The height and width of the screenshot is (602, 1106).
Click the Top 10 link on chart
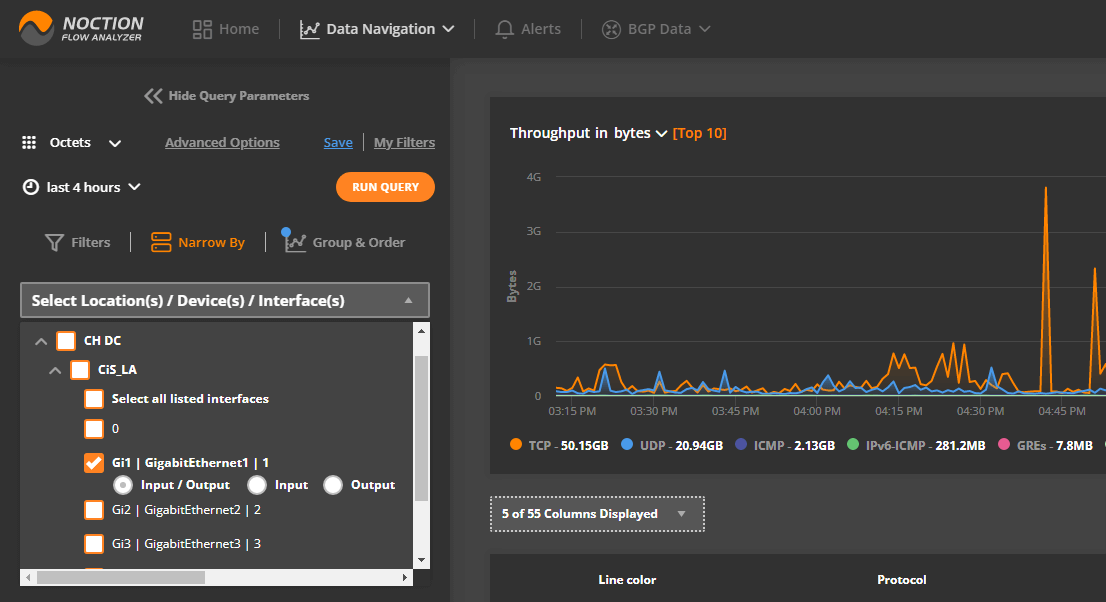tap(699, 133)
